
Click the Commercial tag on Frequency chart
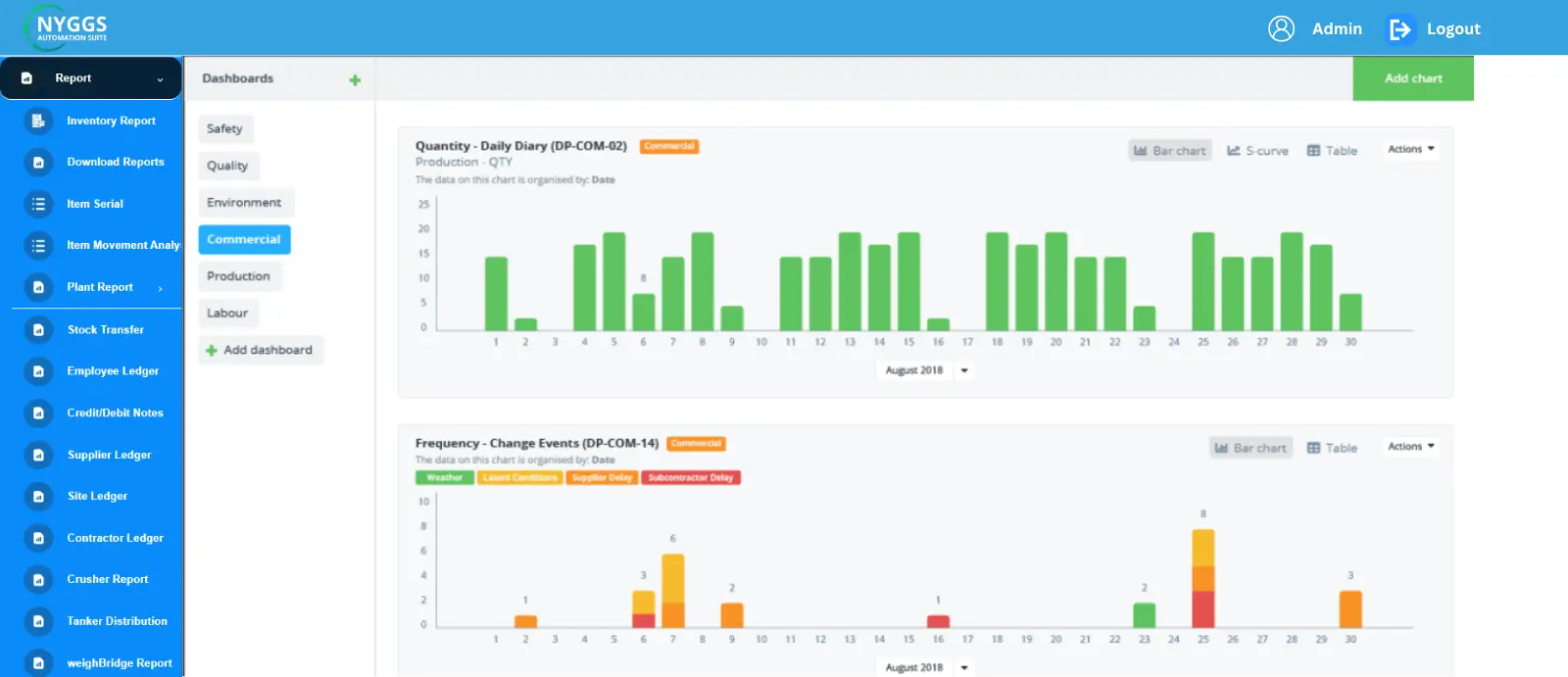click(696, 444)
